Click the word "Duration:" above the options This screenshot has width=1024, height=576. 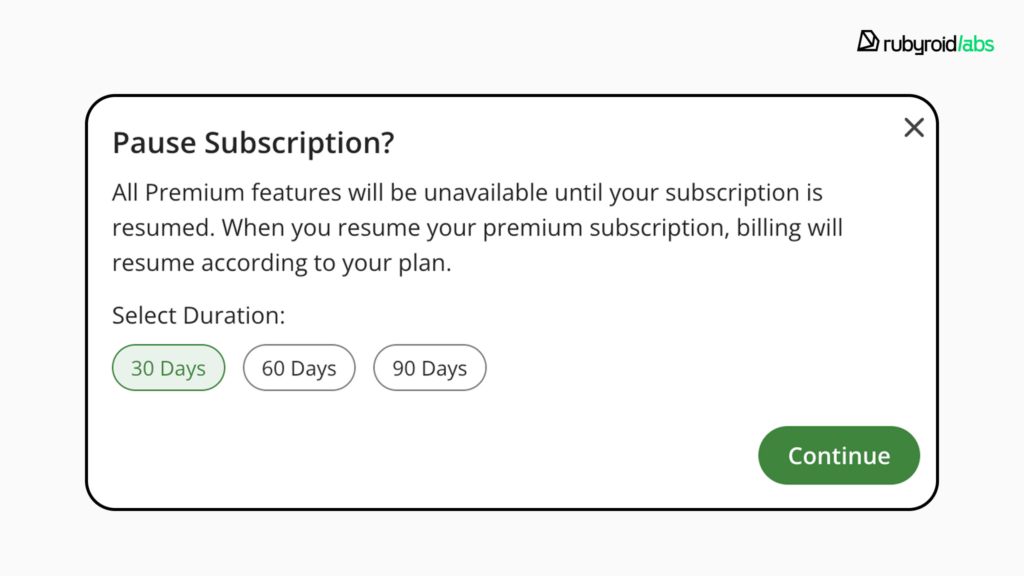click(x=235, y=316)
